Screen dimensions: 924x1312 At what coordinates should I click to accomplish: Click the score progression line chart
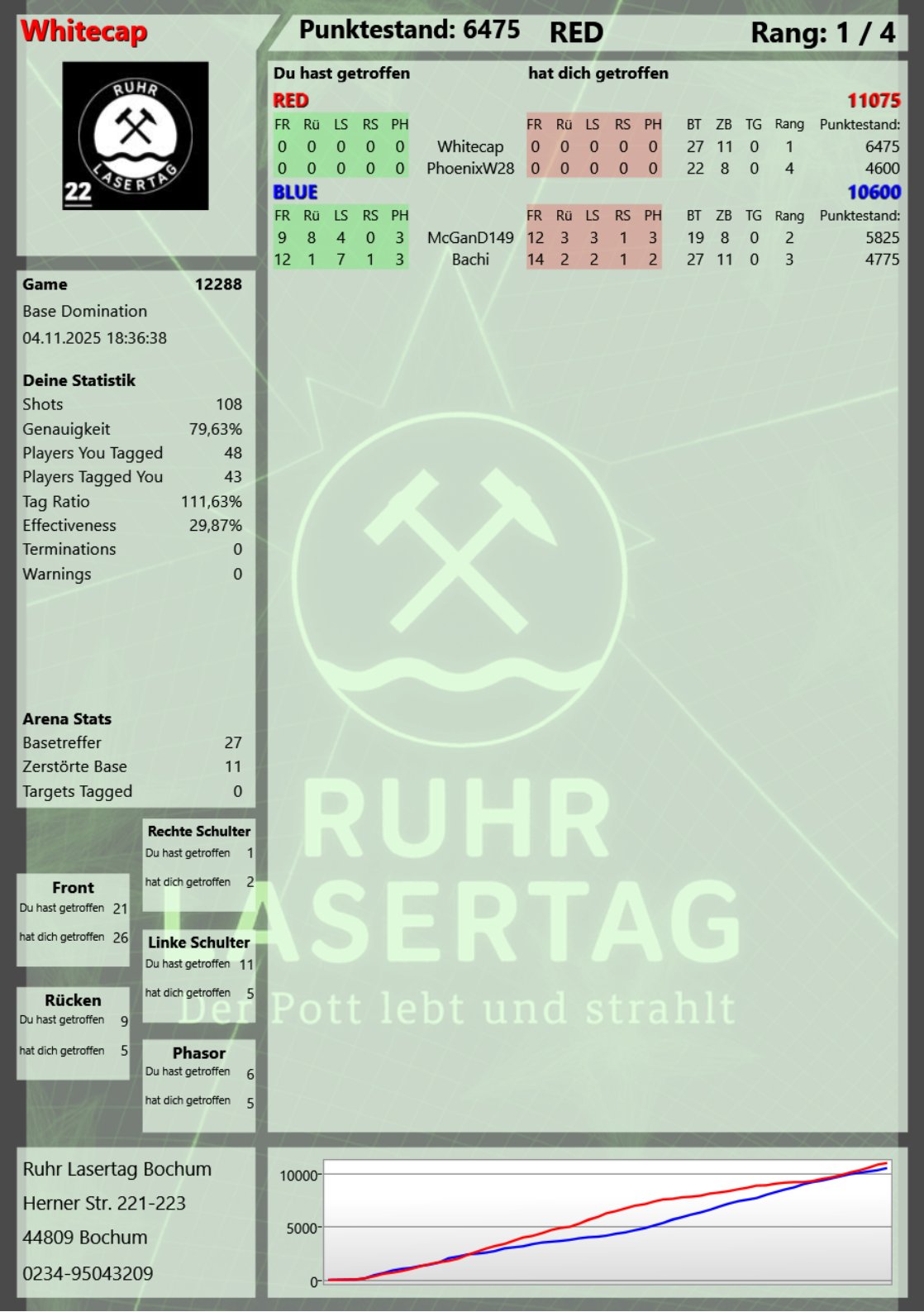(607, 1222)
